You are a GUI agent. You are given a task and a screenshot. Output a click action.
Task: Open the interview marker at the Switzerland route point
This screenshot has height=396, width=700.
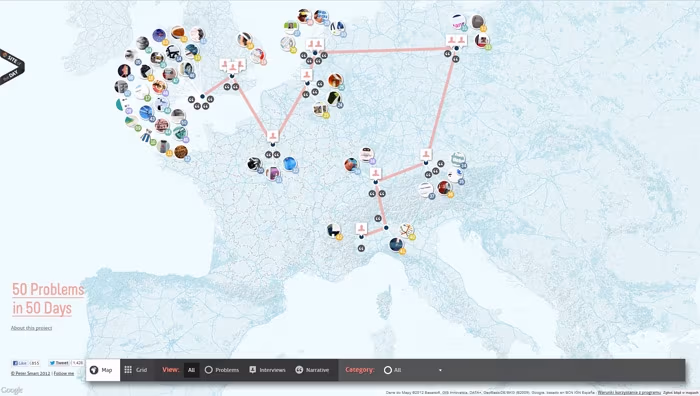[x=375, y=173]
